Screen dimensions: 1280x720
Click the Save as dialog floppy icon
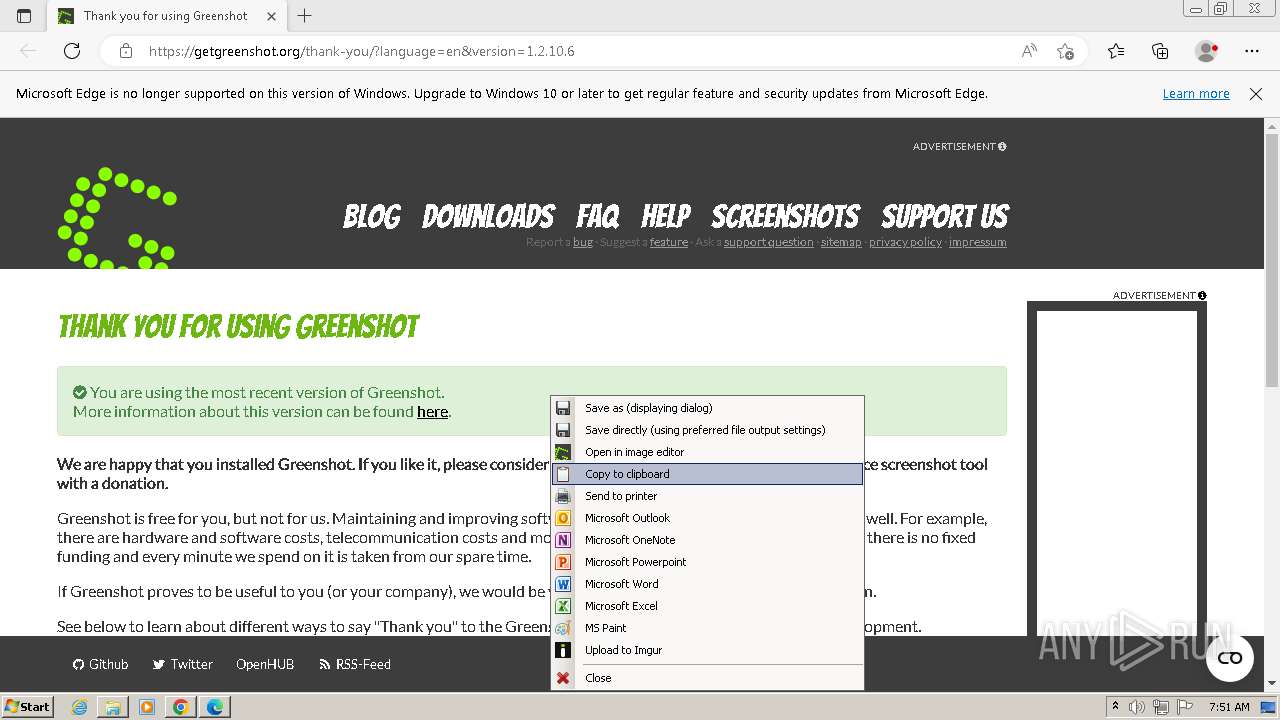(x=563, y=408)
